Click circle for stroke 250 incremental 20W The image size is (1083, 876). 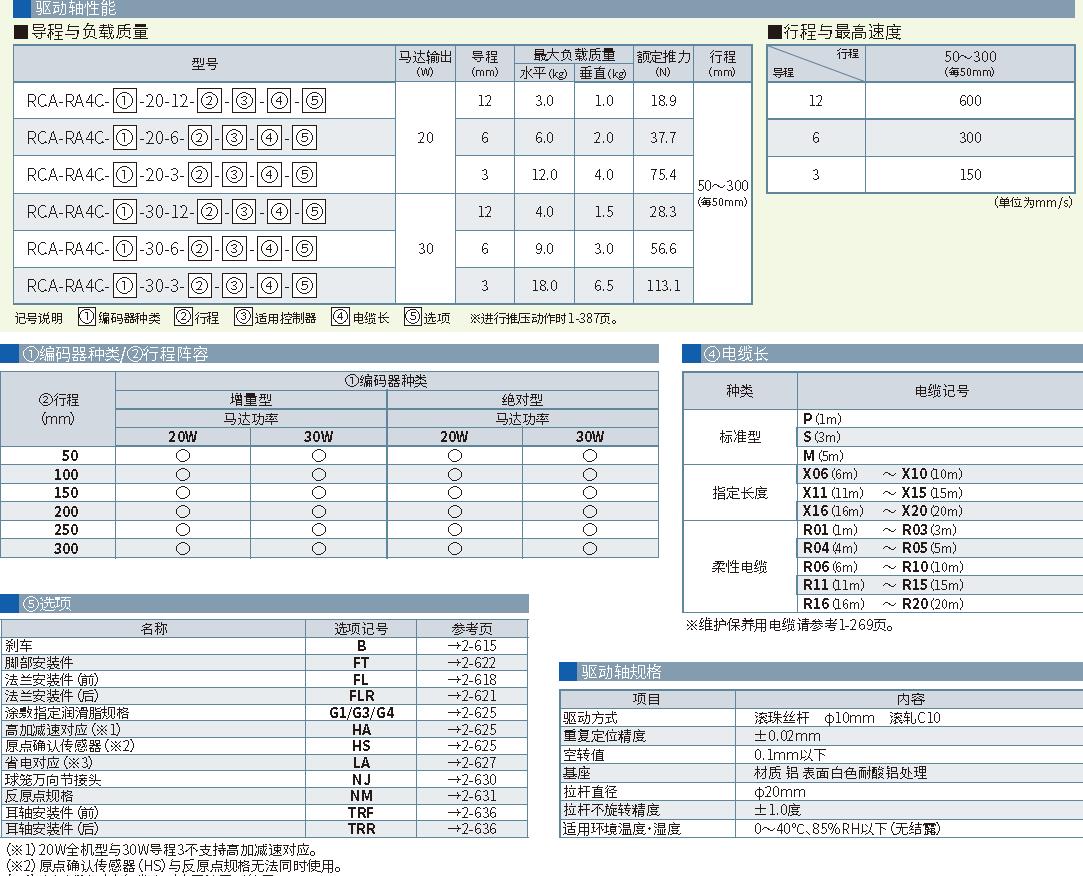[183, 530]
